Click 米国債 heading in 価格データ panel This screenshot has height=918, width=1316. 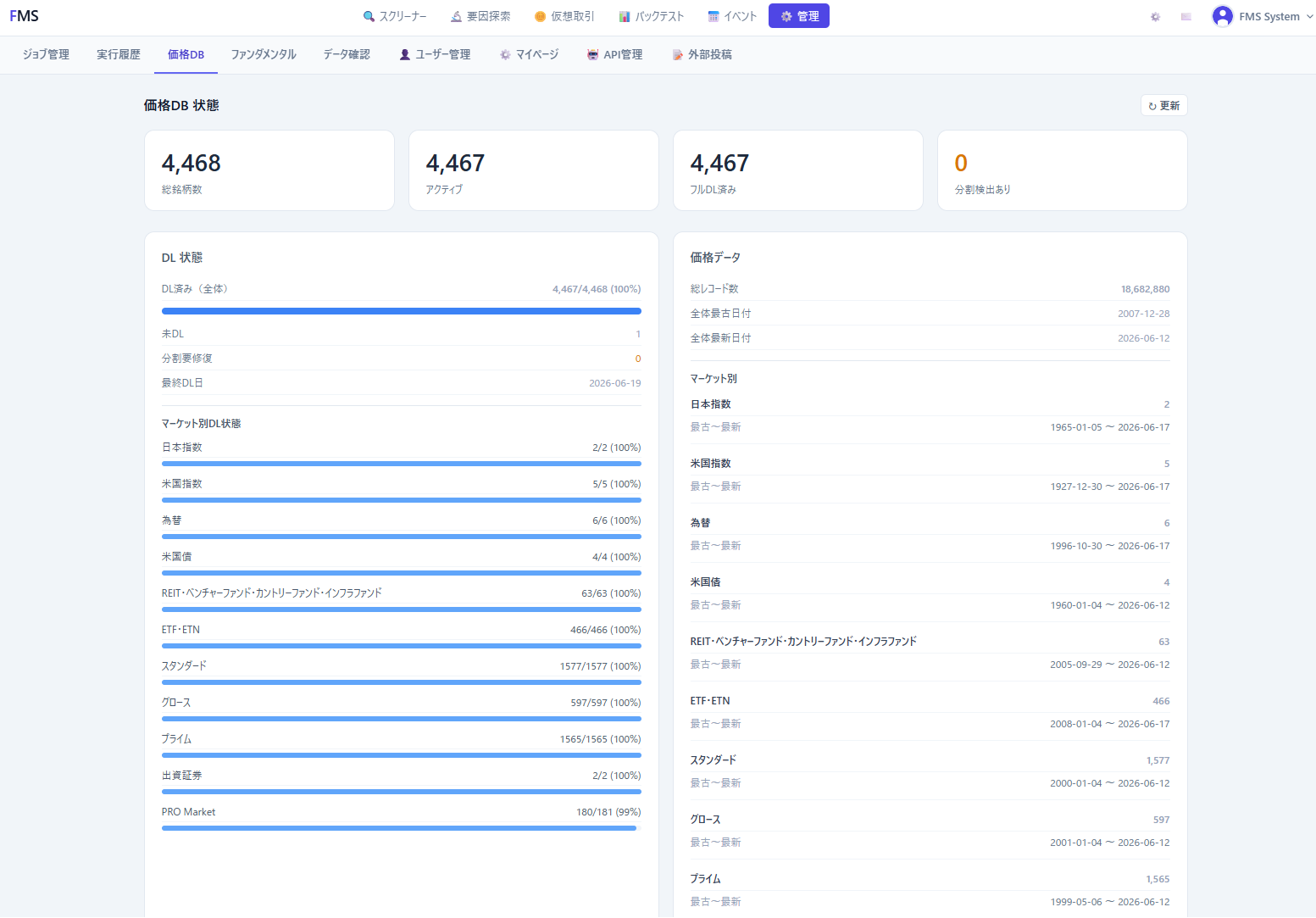pyautogui.click(x=706, y=582)
